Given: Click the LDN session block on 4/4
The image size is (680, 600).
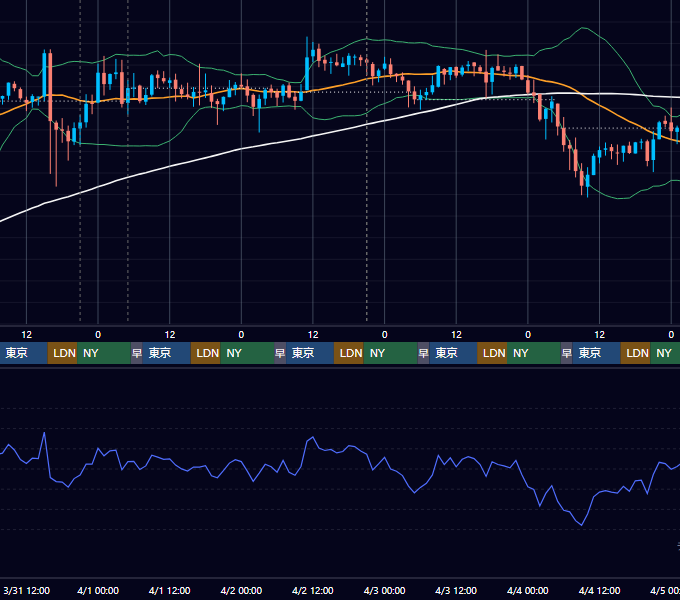Looking at the screenshot, I should pos(635,353).
